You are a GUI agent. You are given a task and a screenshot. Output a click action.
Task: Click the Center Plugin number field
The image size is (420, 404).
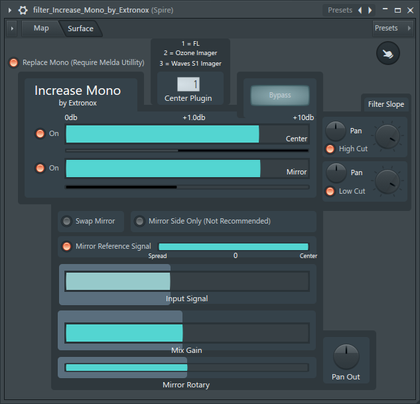tap(188, 84)
